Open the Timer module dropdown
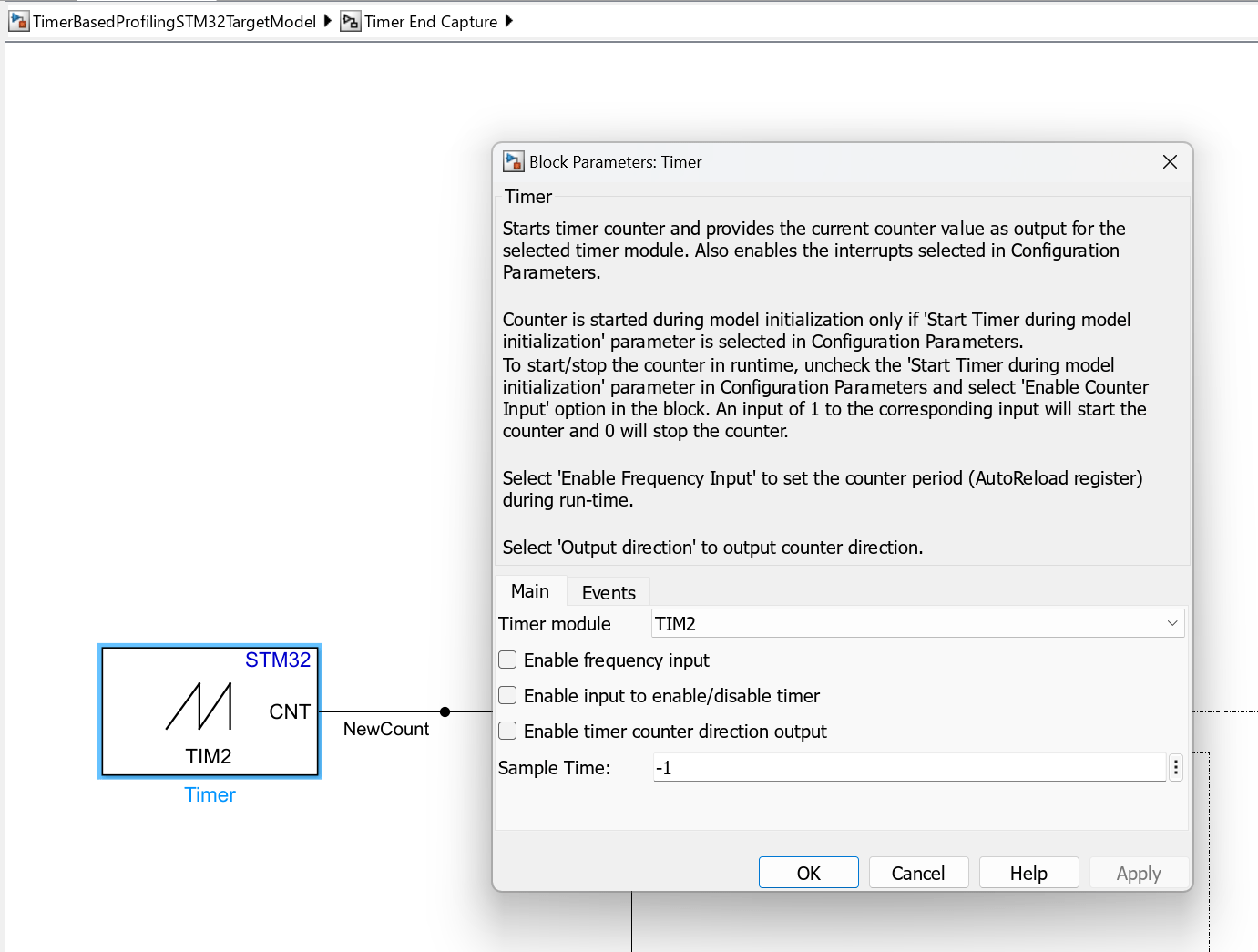This screenshot has height=952, width=1258. click(x=917, y=624)
